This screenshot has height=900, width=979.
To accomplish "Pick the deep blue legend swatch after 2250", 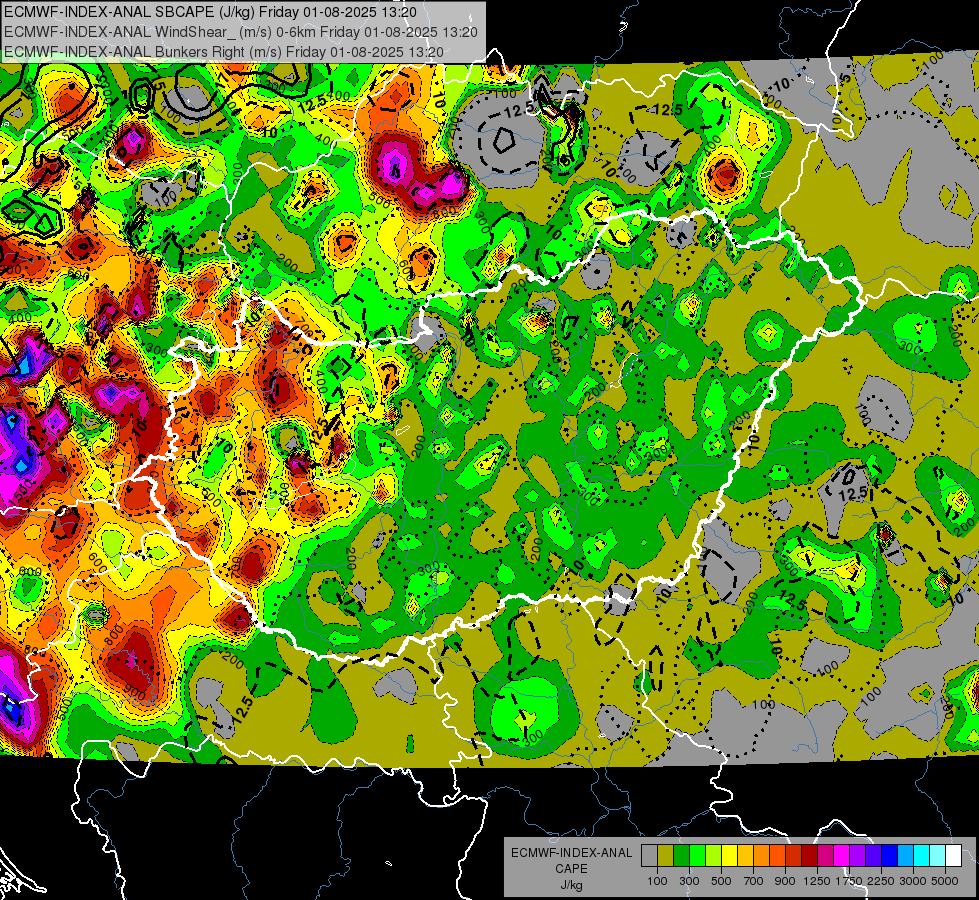I will (x=890, y=856).
